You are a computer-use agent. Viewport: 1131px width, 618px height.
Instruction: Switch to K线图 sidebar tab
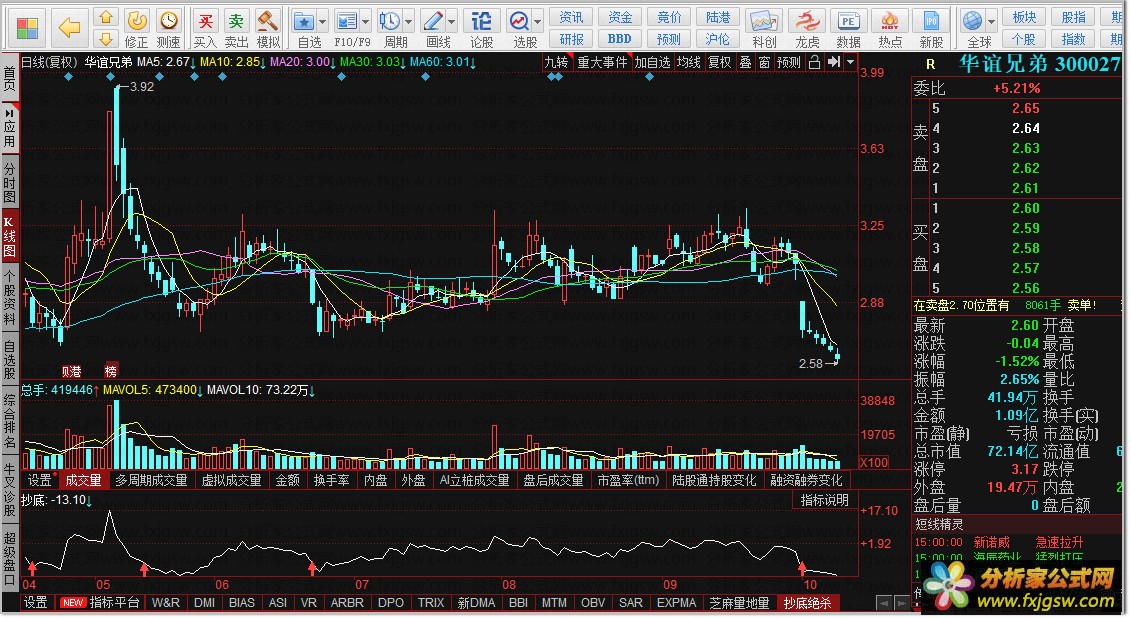click(x=9, y=237)
